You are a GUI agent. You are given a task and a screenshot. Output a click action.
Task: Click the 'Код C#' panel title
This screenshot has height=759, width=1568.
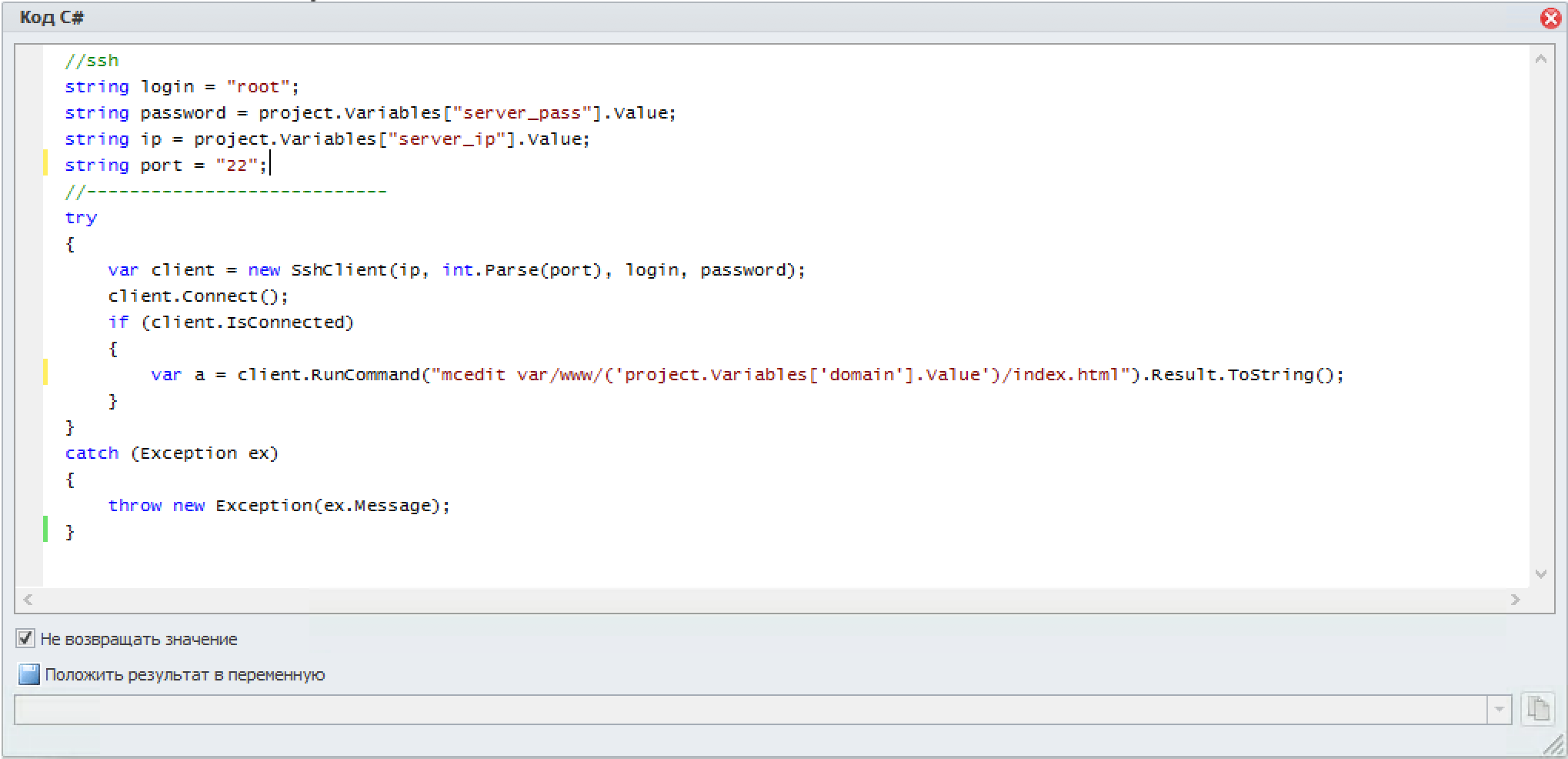(x=52, y=18)
